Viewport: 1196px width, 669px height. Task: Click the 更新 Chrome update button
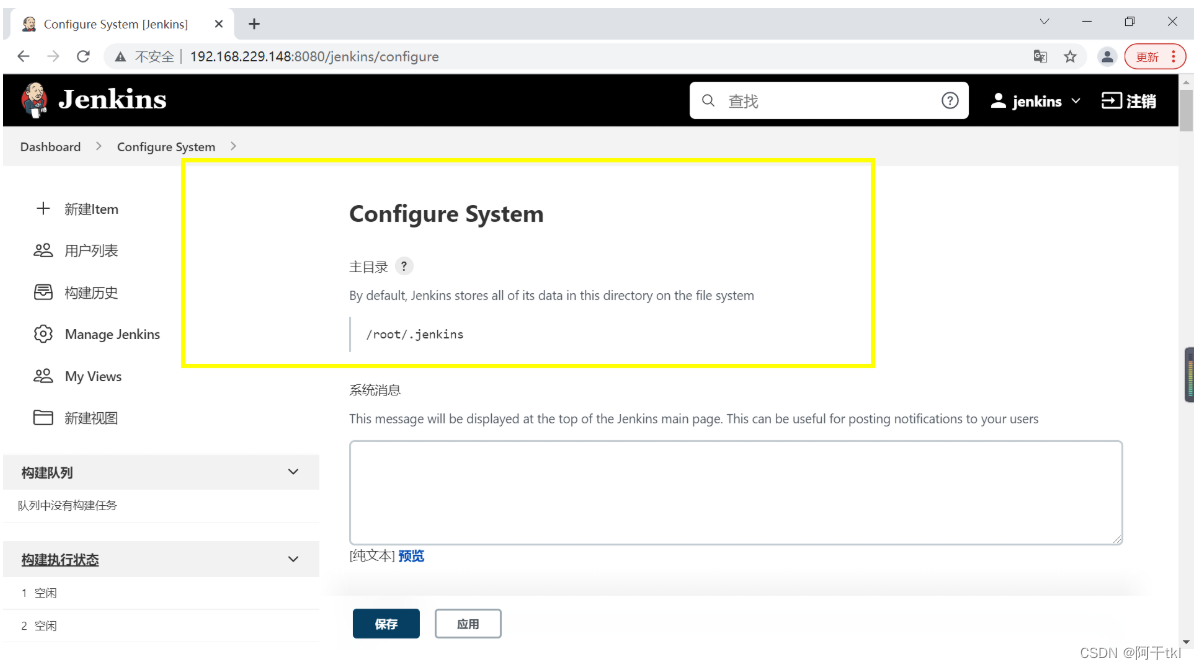(x=1156, y=56)
